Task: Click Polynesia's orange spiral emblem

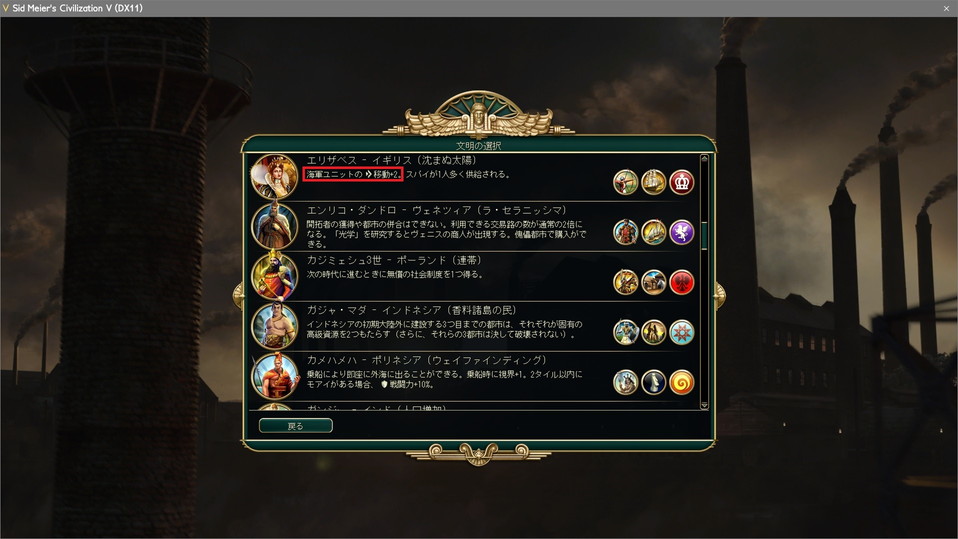Action: pos(682,383)
